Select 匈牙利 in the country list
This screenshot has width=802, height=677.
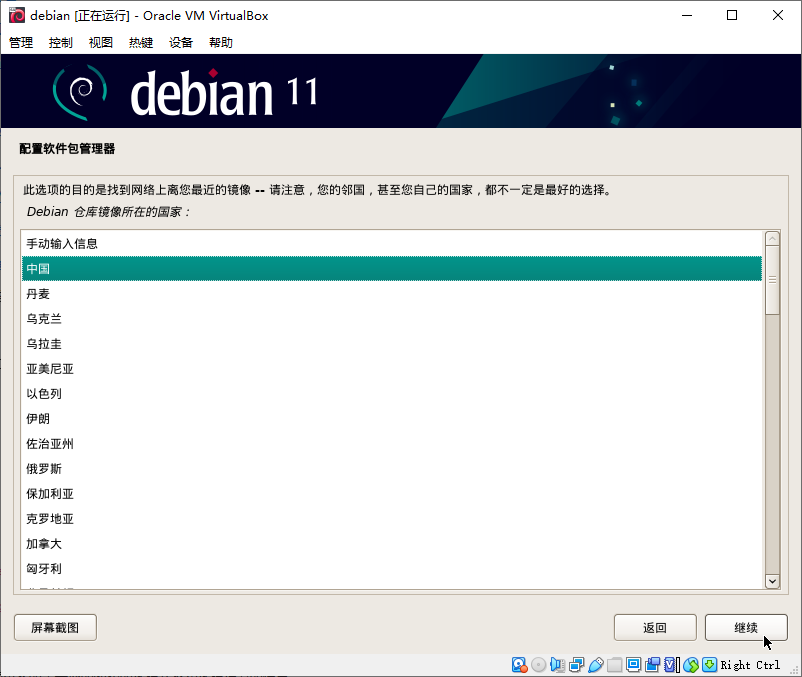point(392,569)
